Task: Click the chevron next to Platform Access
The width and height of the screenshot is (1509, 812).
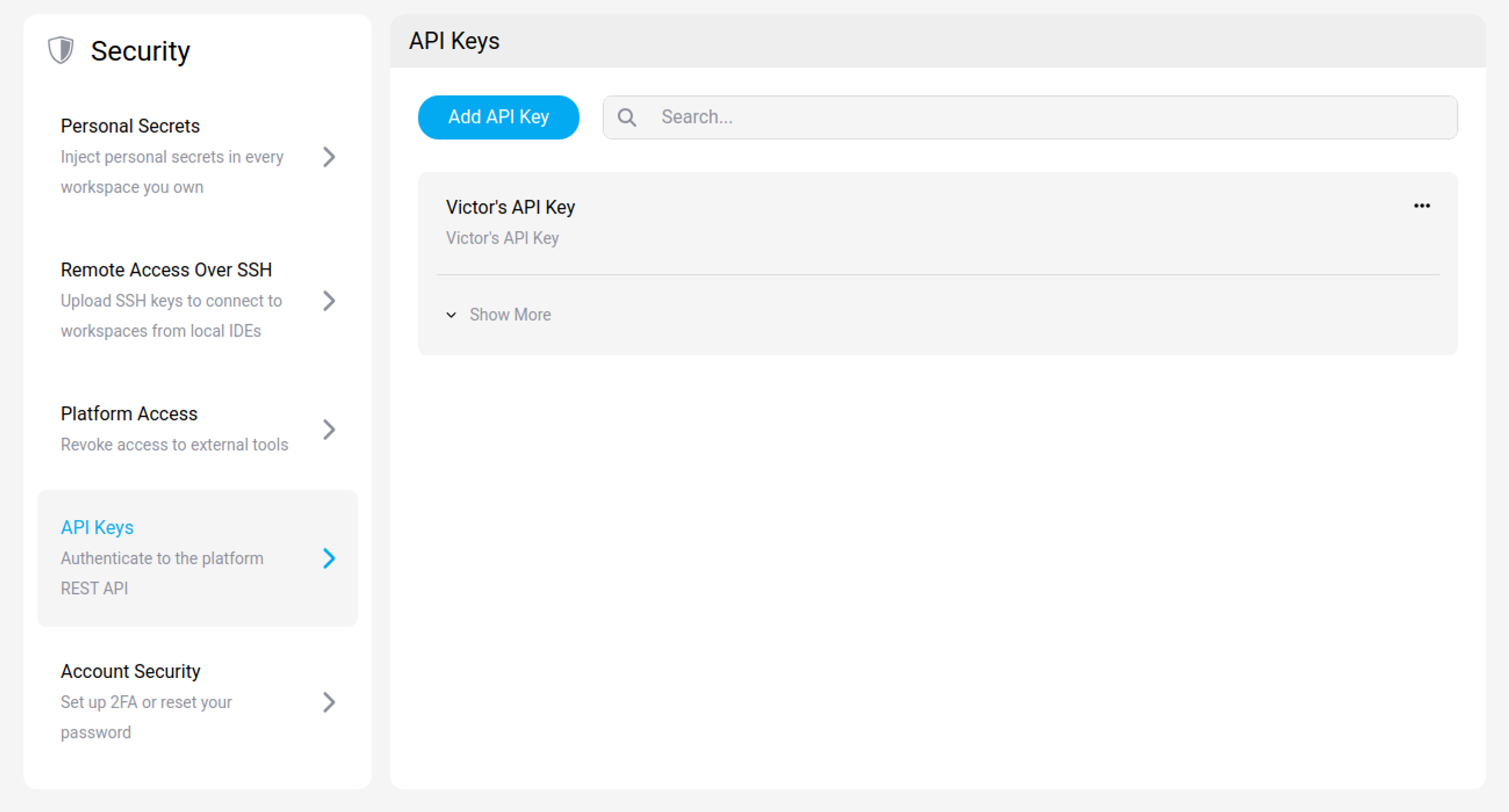Action: (x=330, y=430)
